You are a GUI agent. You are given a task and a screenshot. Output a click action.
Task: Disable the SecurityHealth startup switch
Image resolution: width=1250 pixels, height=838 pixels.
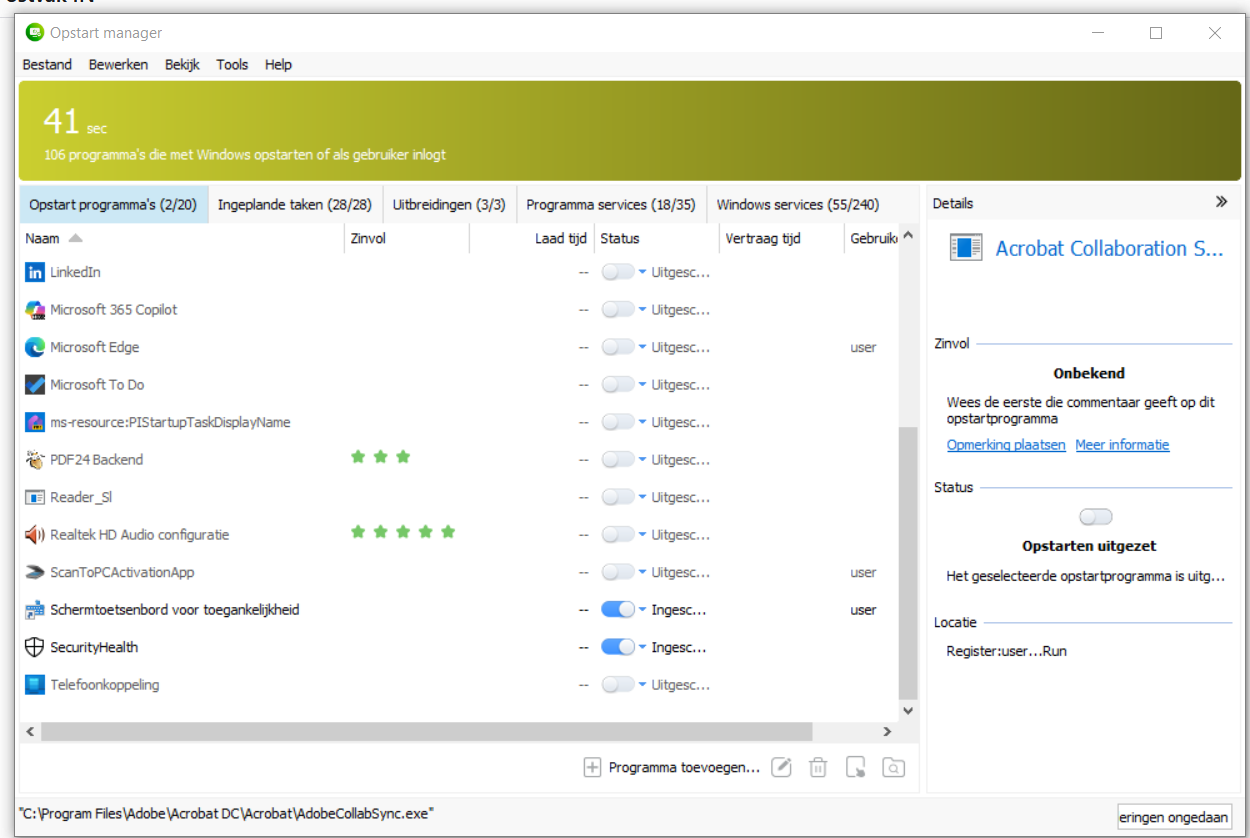pos(618,647)
